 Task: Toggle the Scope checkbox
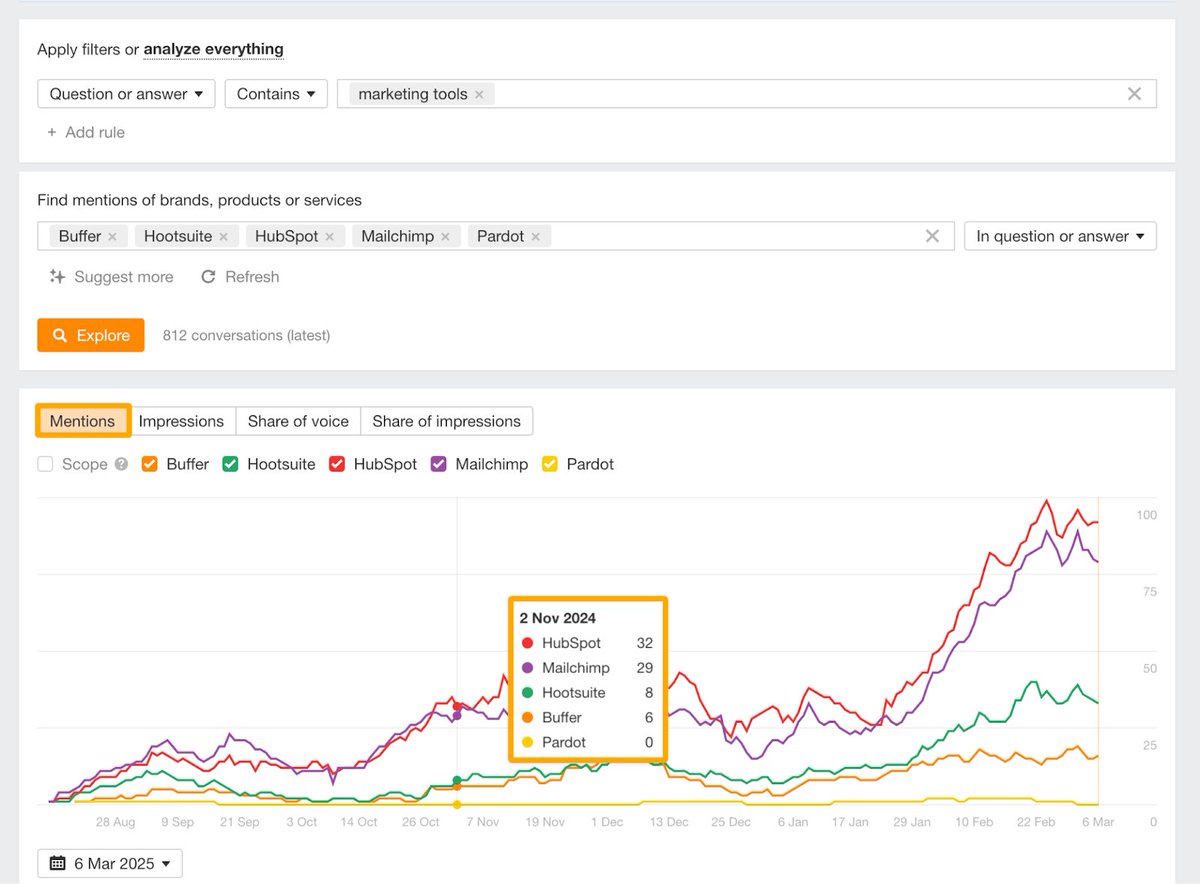tap(45, 464)
